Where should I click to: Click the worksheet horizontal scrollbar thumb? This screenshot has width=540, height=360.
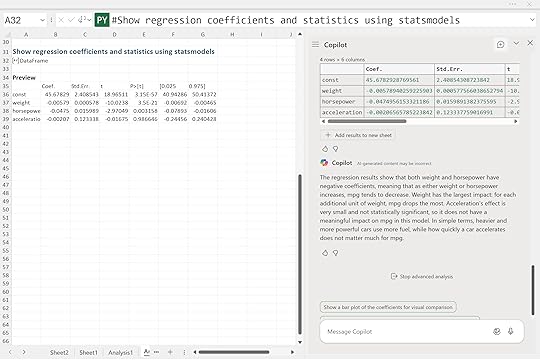[234, 352]
